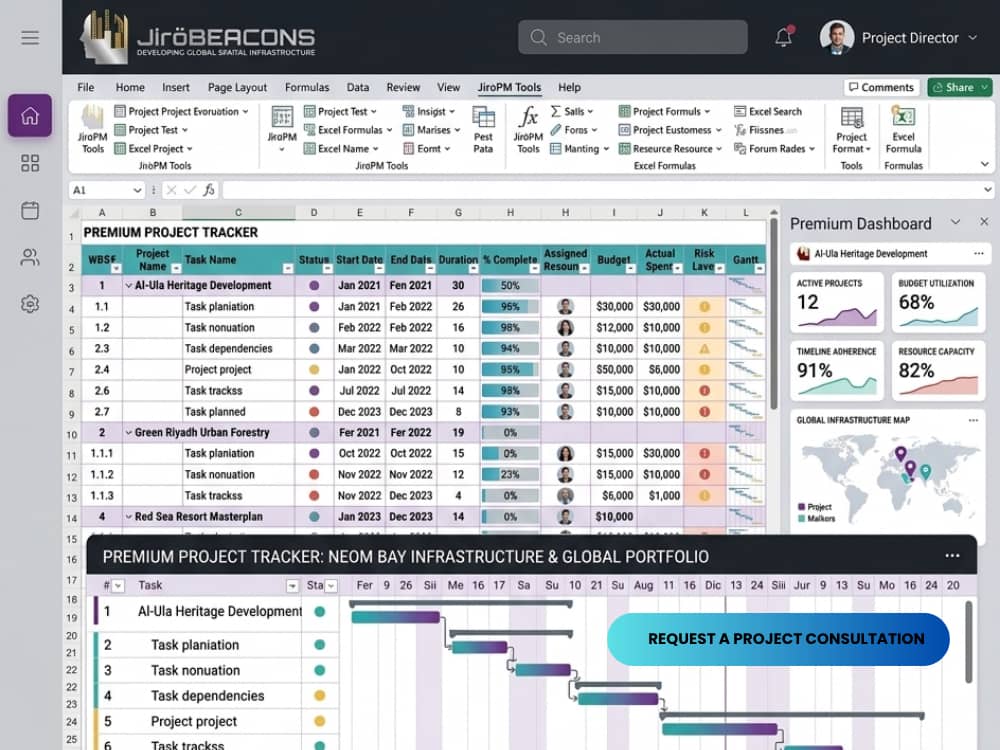Click the Pest Pata ribbon icon
Image resolution: width=1000 pixels, height=750 pixels.
coord(483,129)
